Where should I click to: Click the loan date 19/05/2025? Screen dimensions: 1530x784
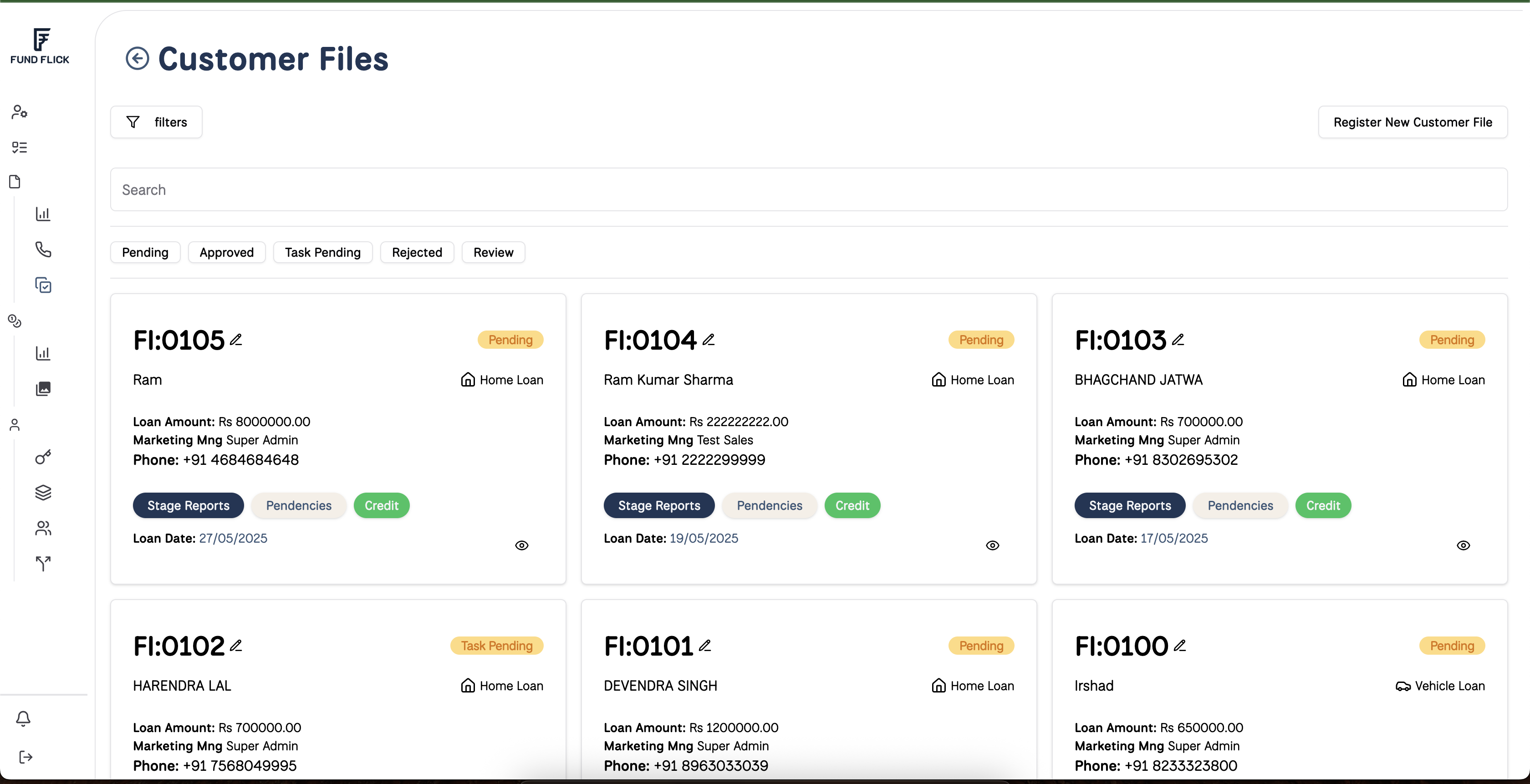(x=704, y=538)
